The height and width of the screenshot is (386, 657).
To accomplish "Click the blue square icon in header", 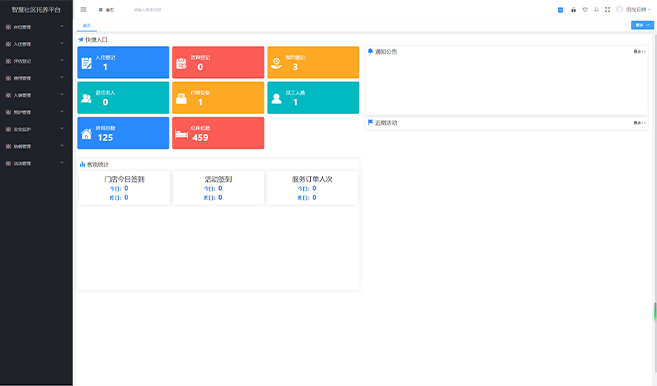I will point(560,10).
